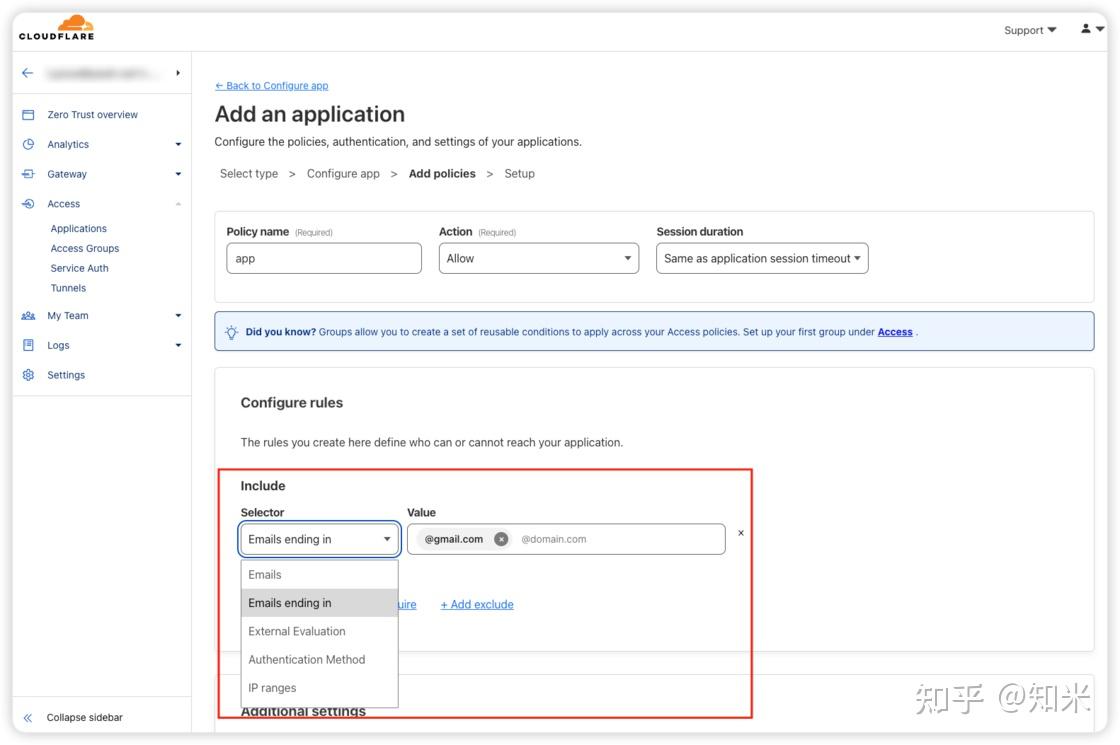
Task: Click the Policy name input field
Action: click(324, 258)
